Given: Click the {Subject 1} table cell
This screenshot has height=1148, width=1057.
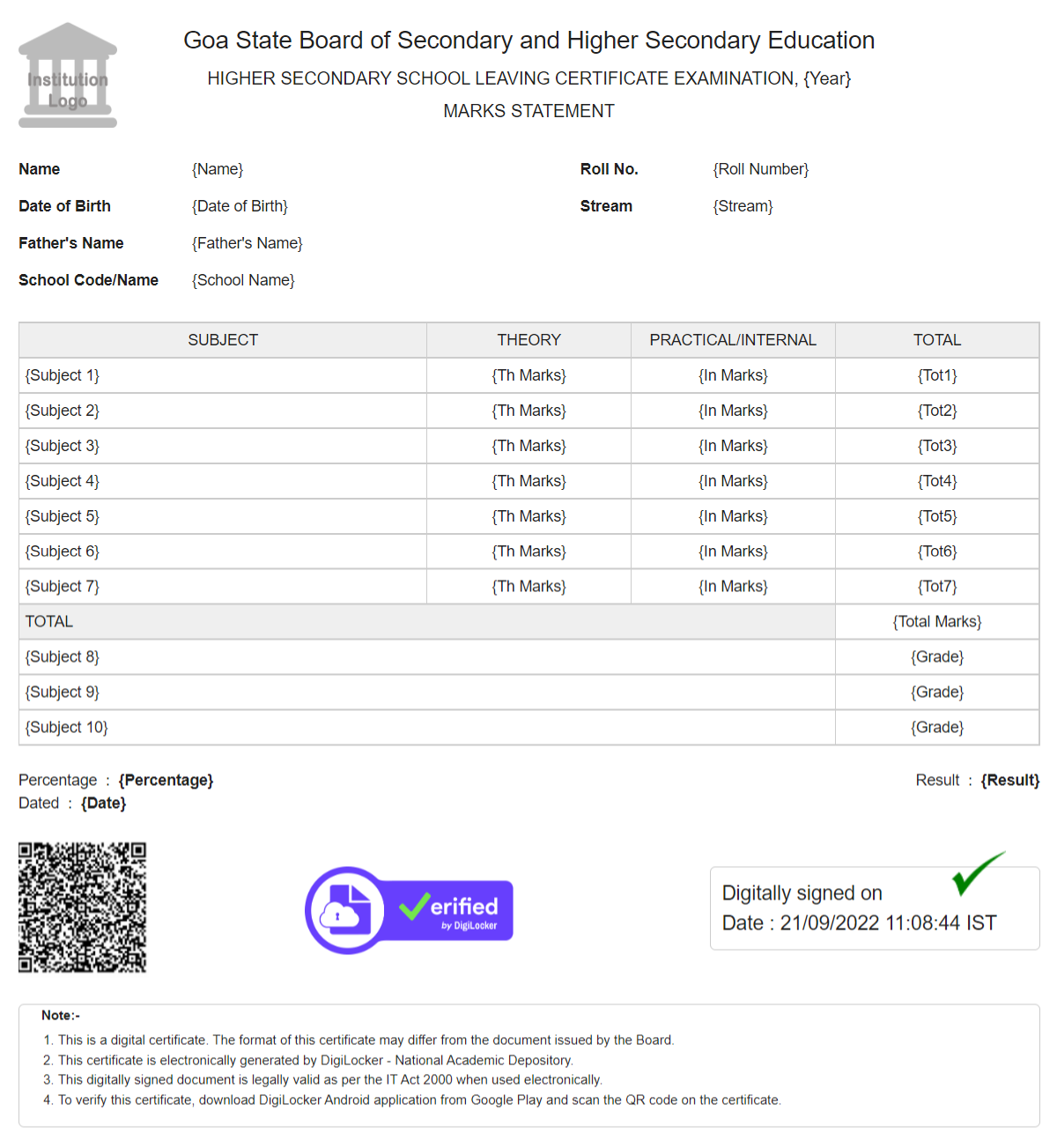Looking at the screenshot, I should point(63,375).
